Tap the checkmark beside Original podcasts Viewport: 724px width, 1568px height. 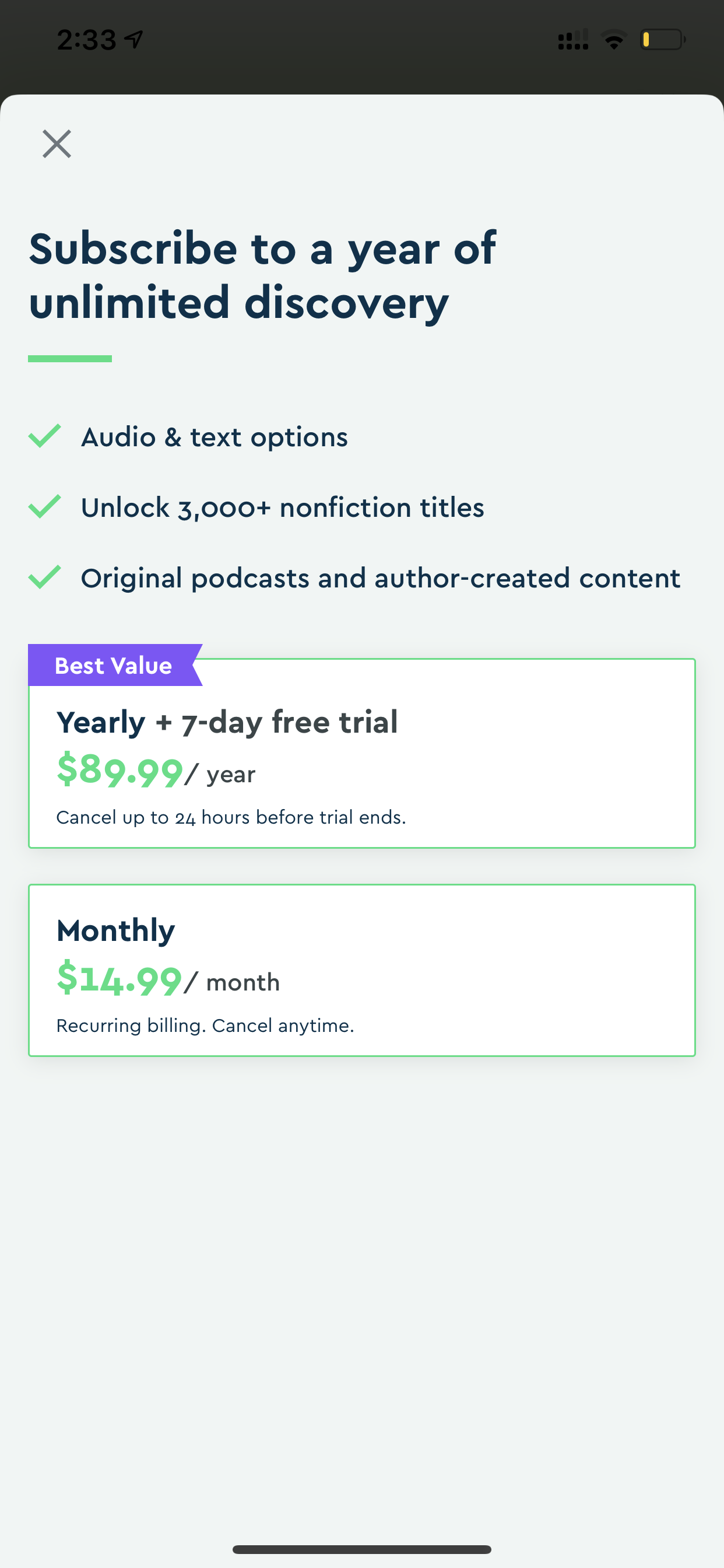coord(44,577)
